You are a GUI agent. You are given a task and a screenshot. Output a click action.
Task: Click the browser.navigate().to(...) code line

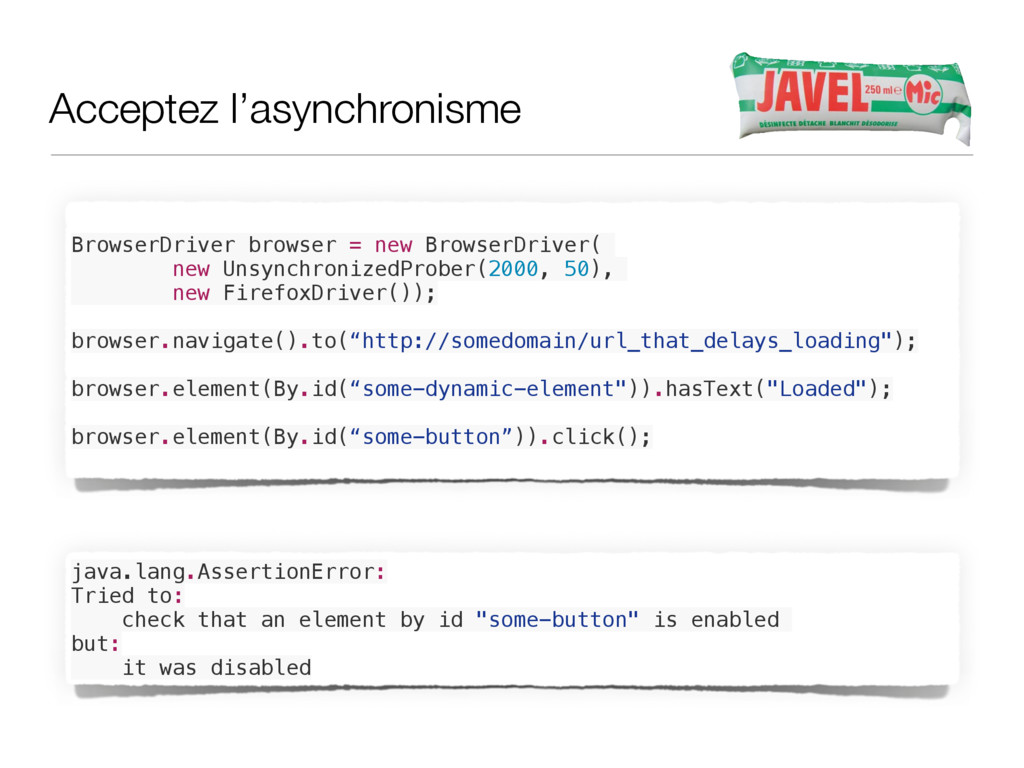(494, 341)
